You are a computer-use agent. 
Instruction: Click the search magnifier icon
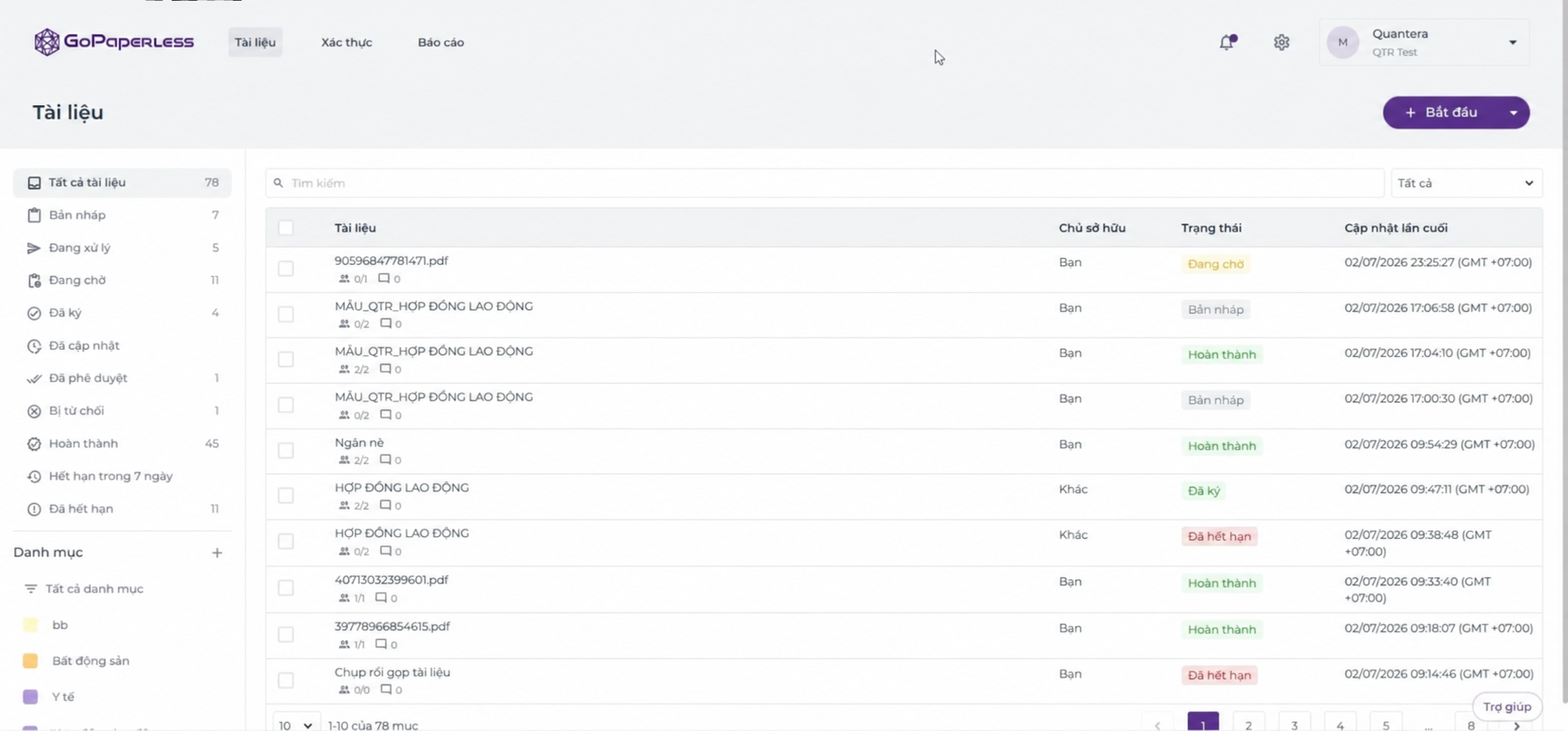click(x=278, y=183)
